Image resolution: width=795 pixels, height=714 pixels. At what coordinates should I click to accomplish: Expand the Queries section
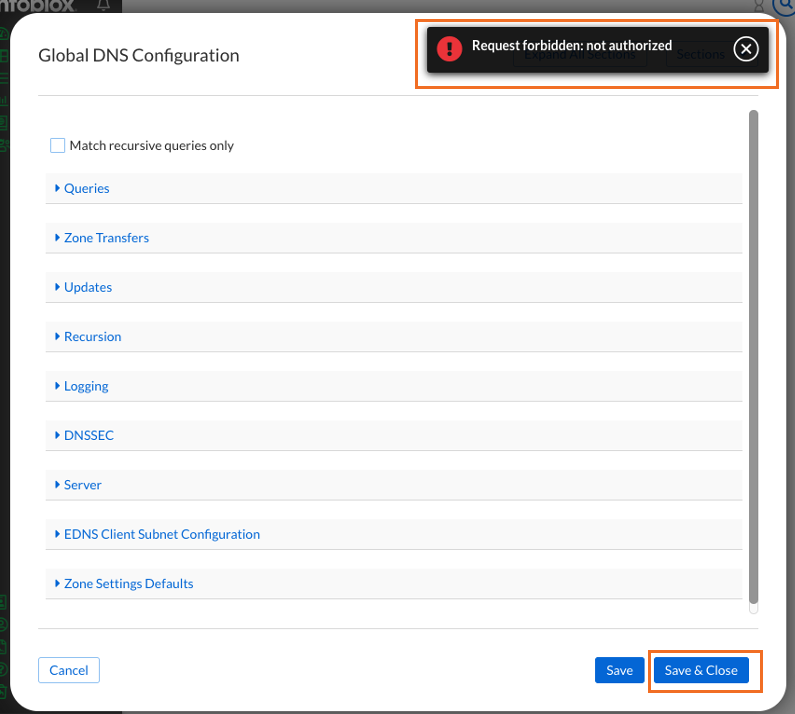click(x=86, y=188)
